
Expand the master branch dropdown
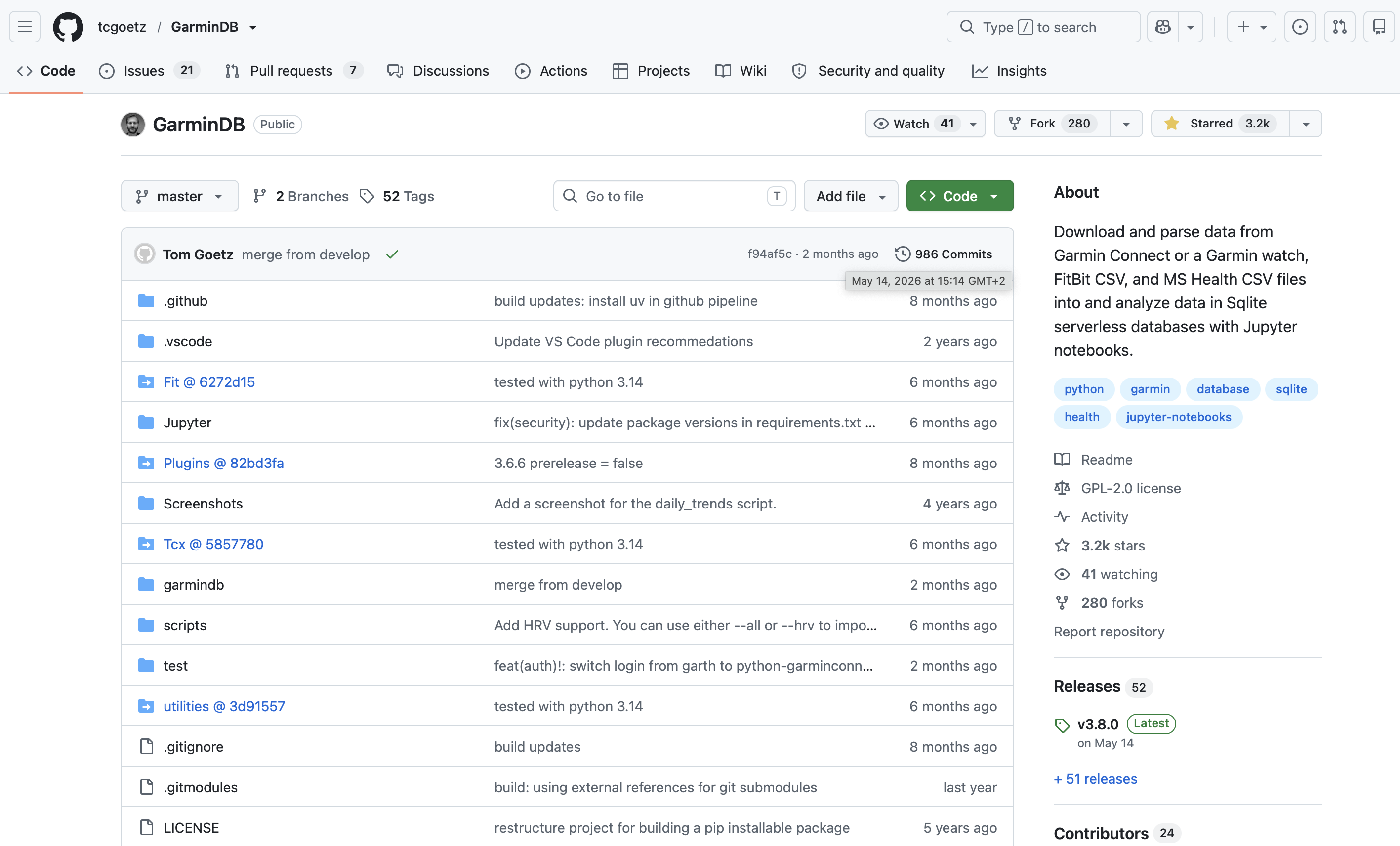point(179,196)
